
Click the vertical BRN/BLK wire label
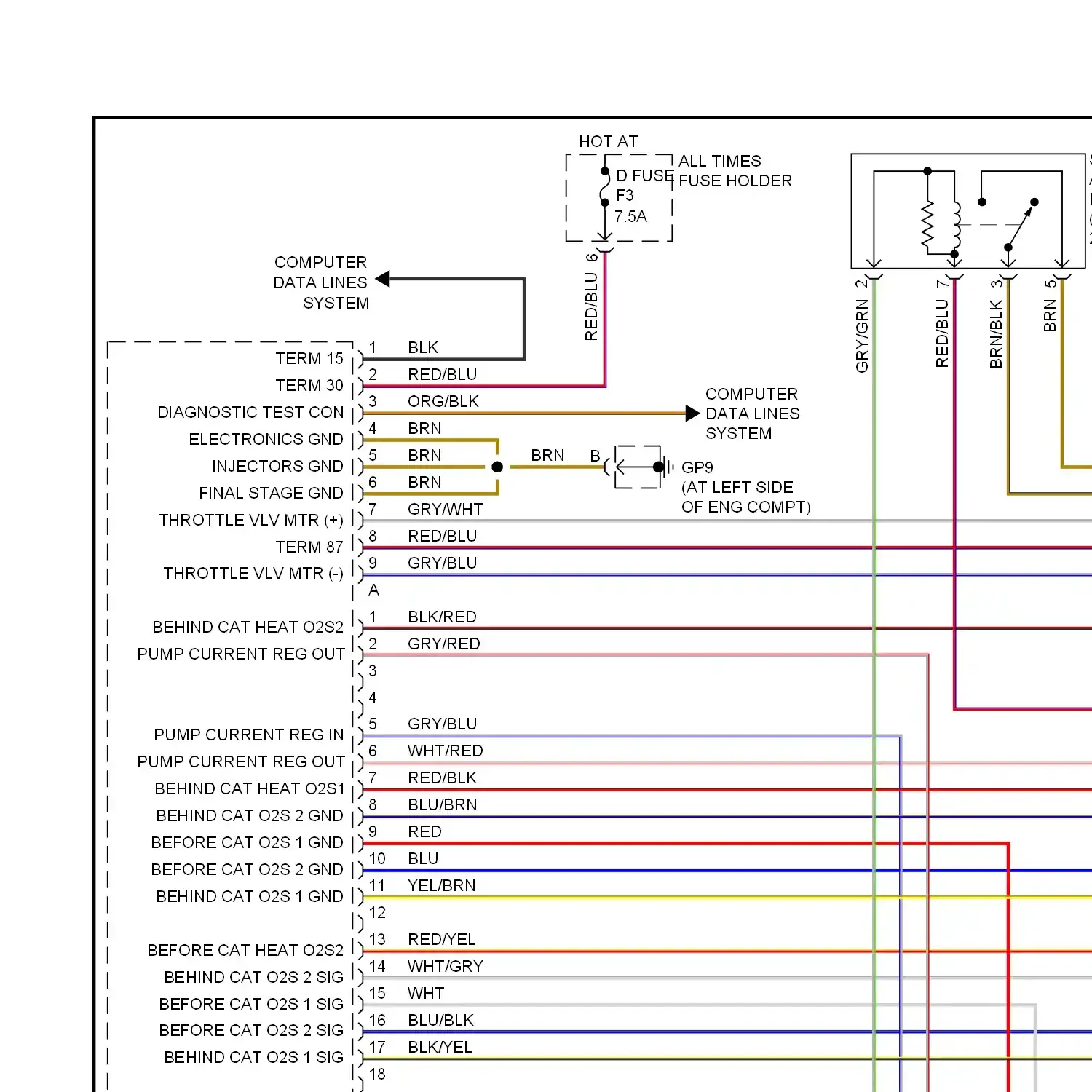pos(996,334)
